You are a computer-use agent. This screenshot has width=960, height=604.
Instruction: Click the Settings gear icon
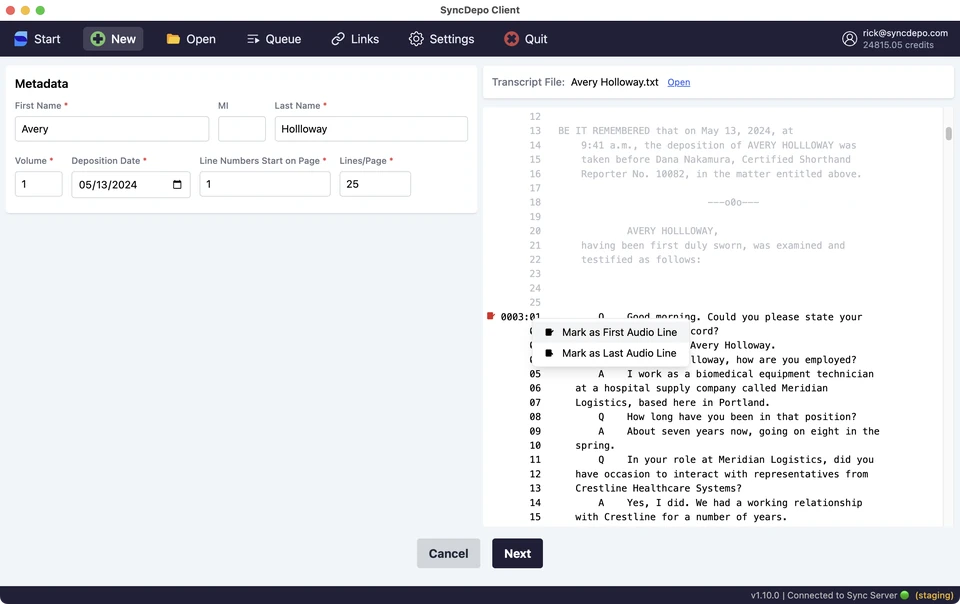[x=416, y=39]
